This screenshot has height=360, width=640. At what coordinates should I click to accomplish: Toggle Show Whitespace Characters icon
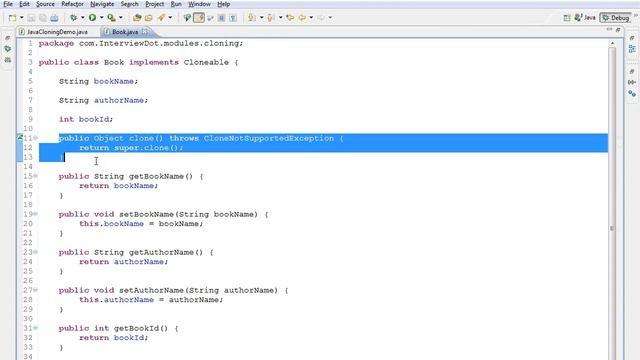pyautogui.click(x=233, y=18)
